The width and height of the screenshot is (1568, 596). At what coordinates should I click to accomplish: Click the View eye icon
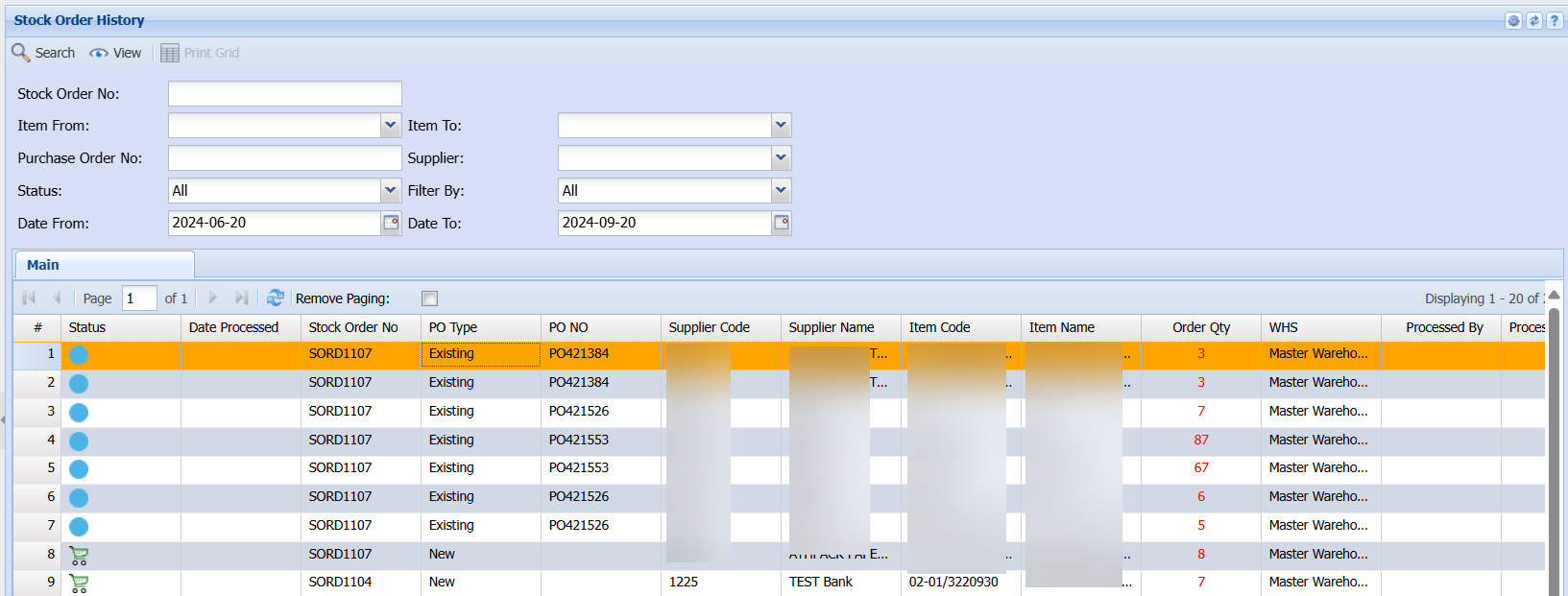point(99,53)
